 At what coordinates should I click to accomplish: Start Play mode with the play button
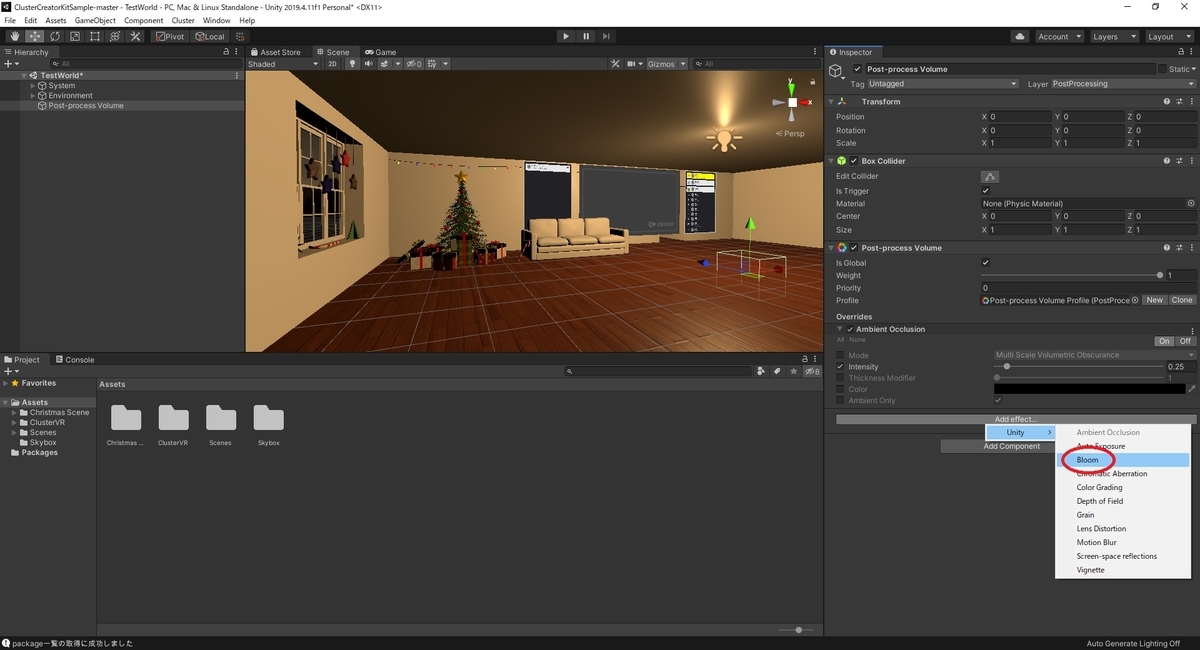point(565,36)
